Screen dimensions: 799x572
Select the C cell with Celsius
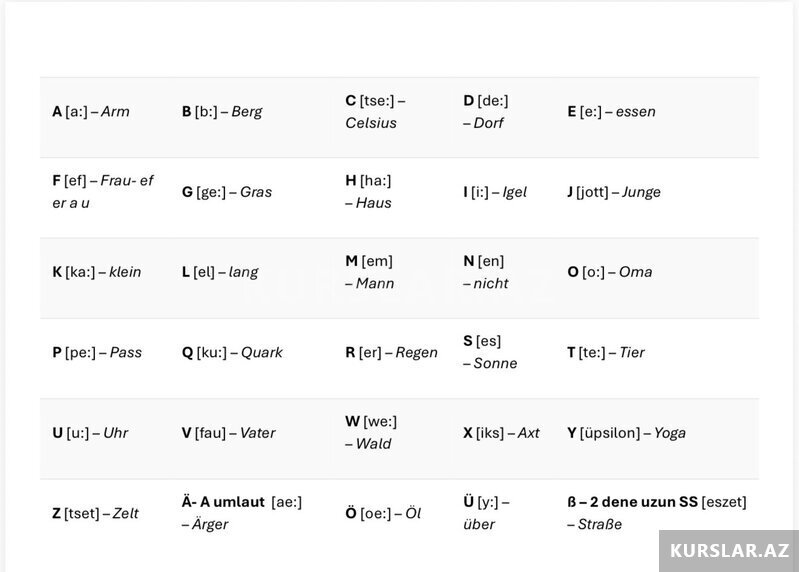tap(375, 112)
